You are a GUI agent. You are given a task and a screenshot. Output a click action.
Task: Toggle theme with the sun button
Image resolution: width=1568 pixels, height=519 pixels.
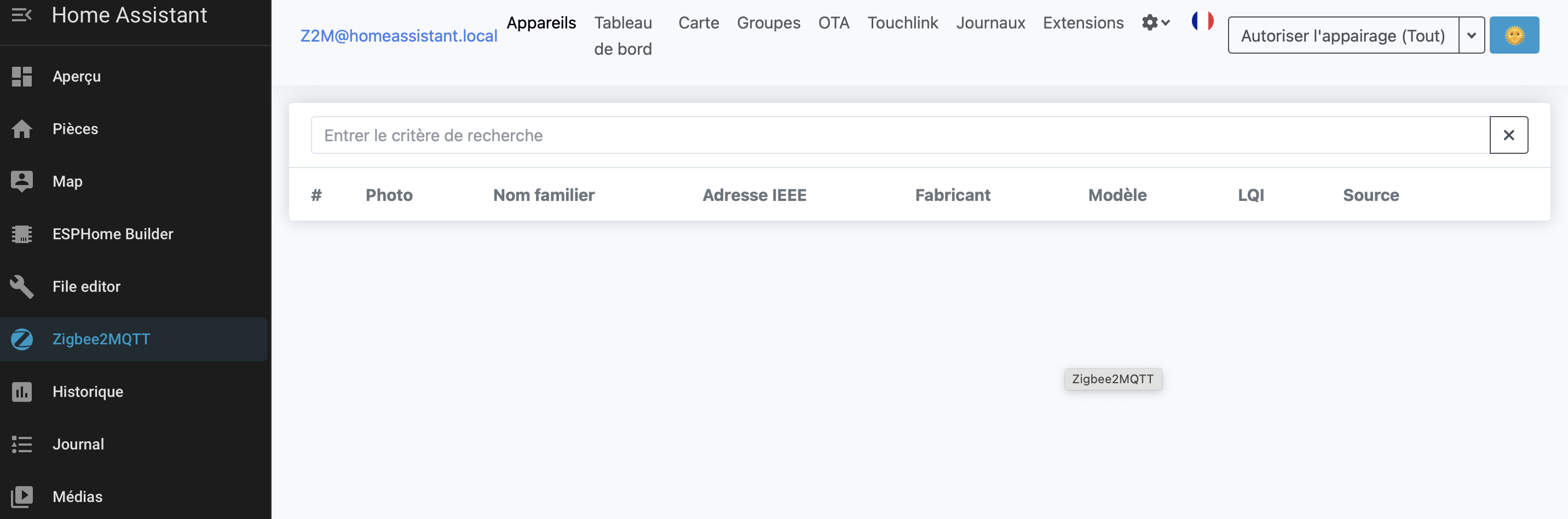pyautogui.click(x=1514, y=35)
